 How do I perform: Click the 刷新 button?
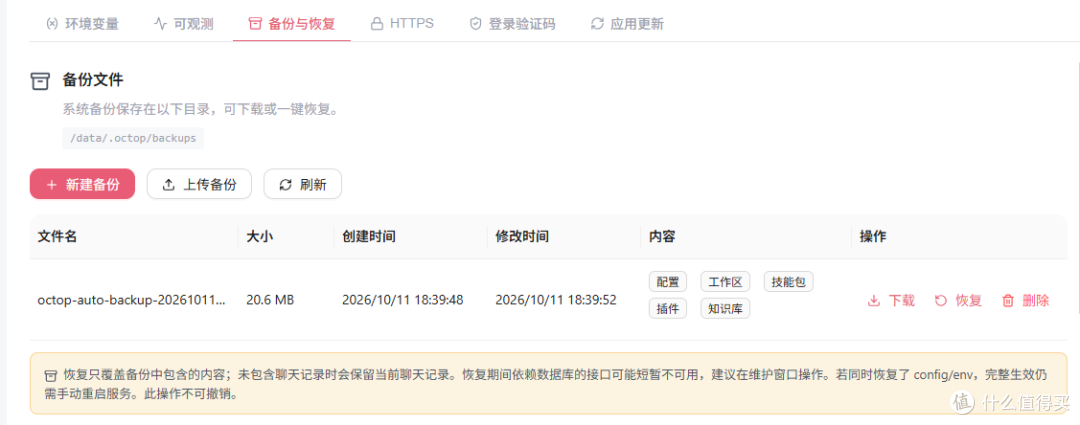[x=302, y=184]
